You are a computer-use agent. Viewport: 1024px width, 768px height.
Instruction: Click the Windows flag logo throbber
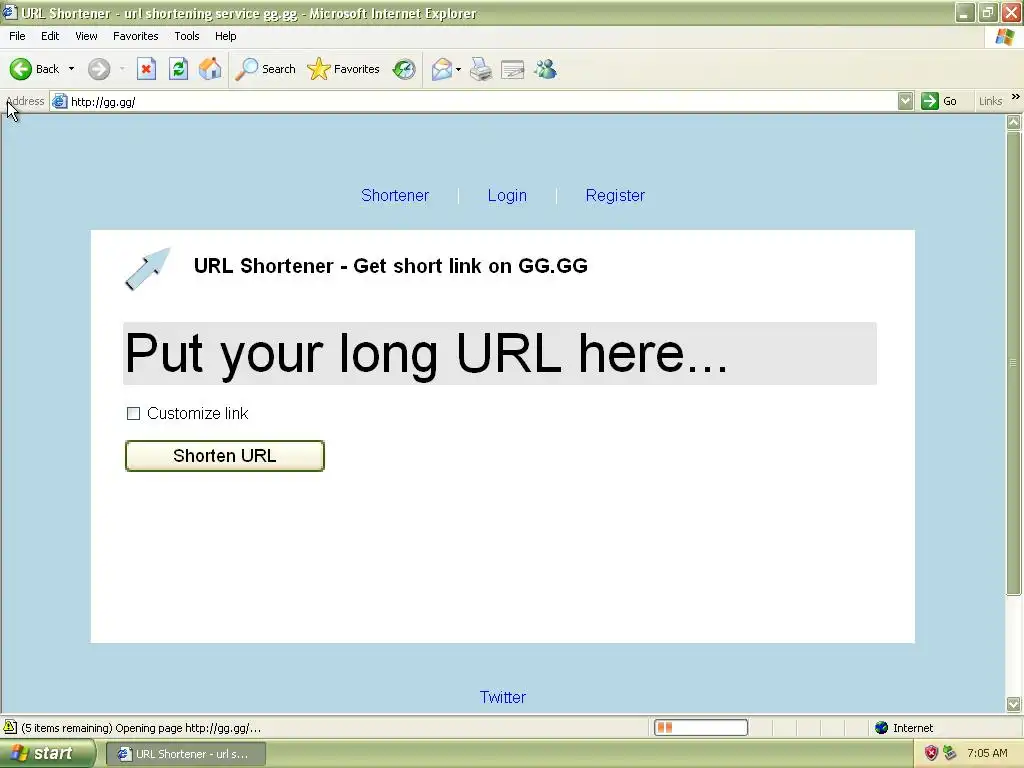(x=1005, y=37)
